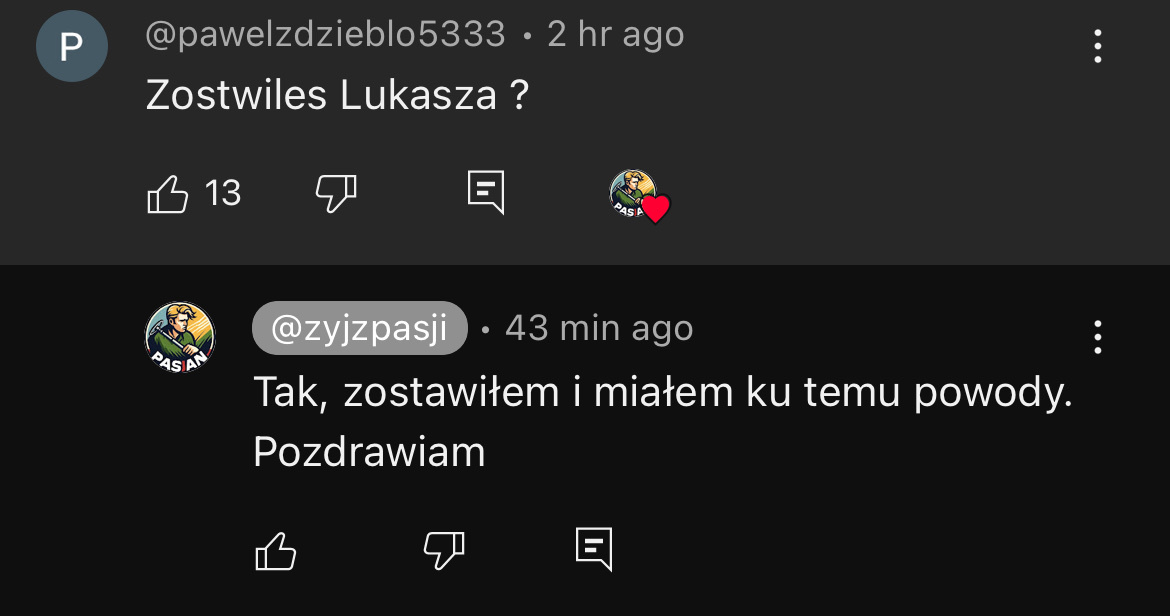The image size is (1170, 616).
Task: Click the like count '13'
Action: pos(223,193)
